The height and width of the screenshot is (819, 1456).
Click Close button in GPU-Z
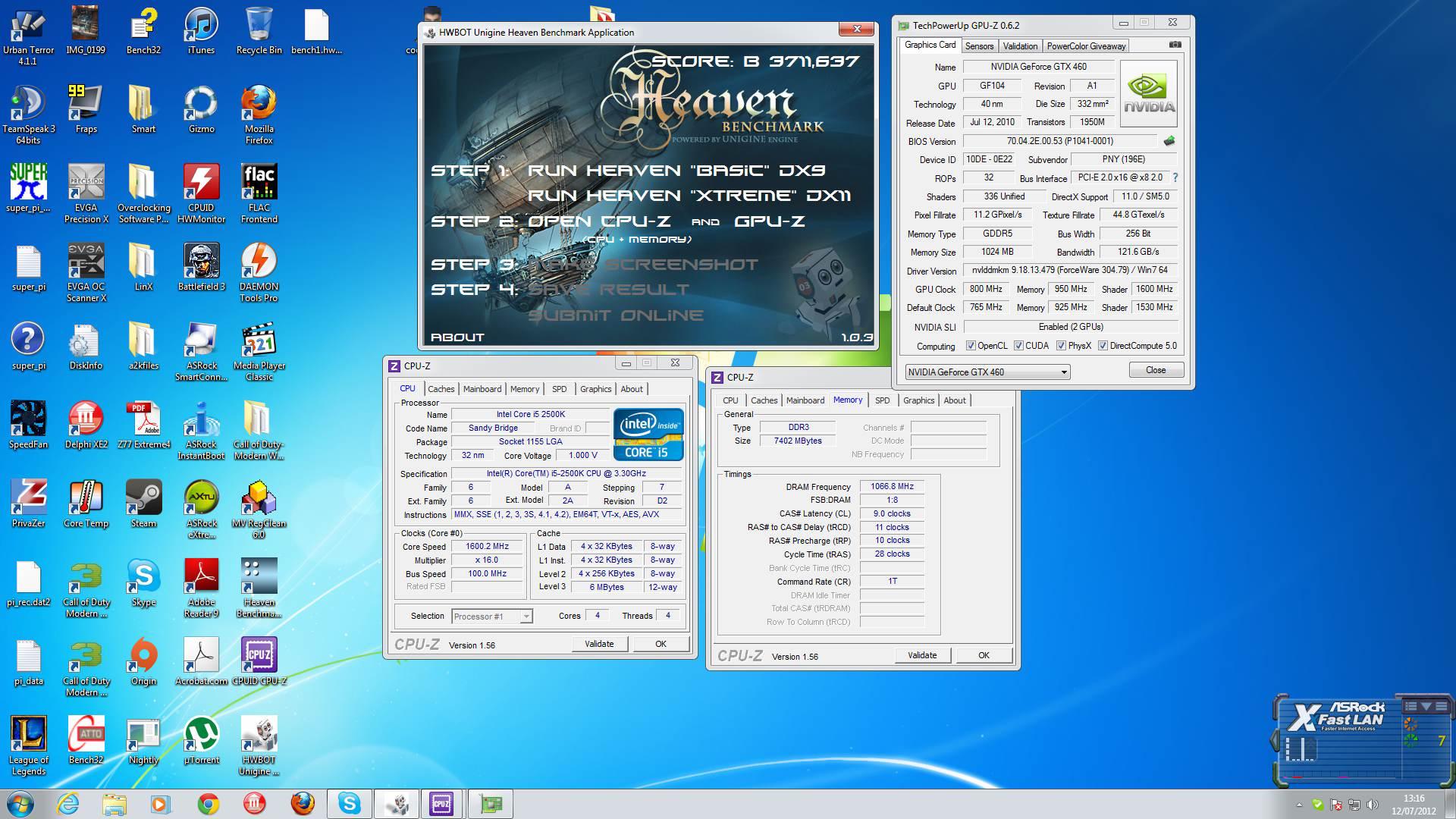tap(1156, 370)
